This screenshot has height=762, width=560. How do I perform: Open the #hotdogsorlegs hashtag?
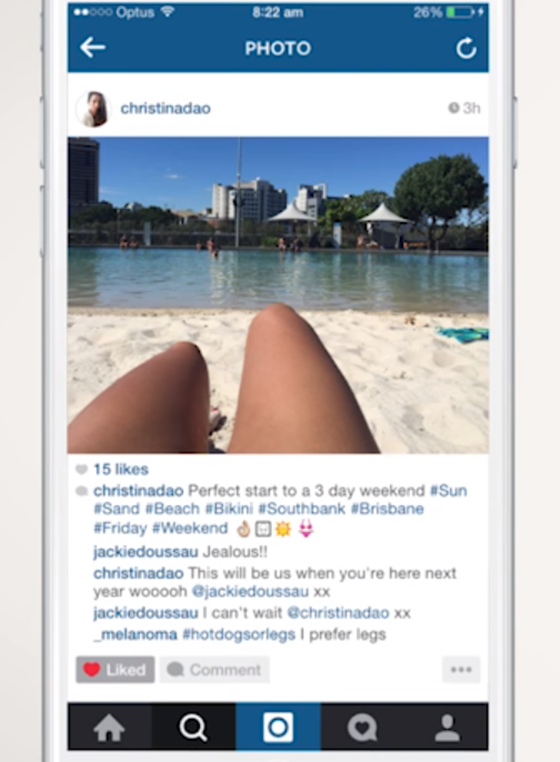coord(239,634)
